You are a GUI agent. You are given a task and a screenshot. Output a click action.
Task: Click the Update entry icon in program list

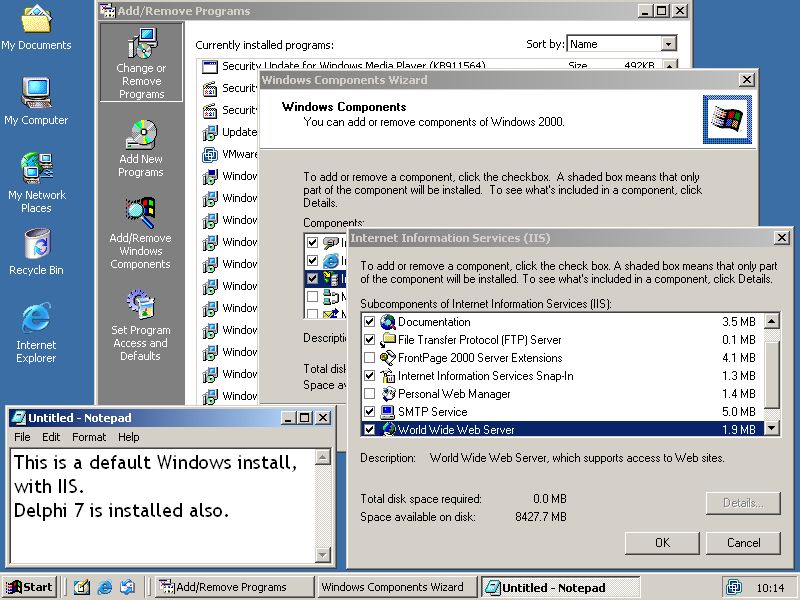coord(210,133)
